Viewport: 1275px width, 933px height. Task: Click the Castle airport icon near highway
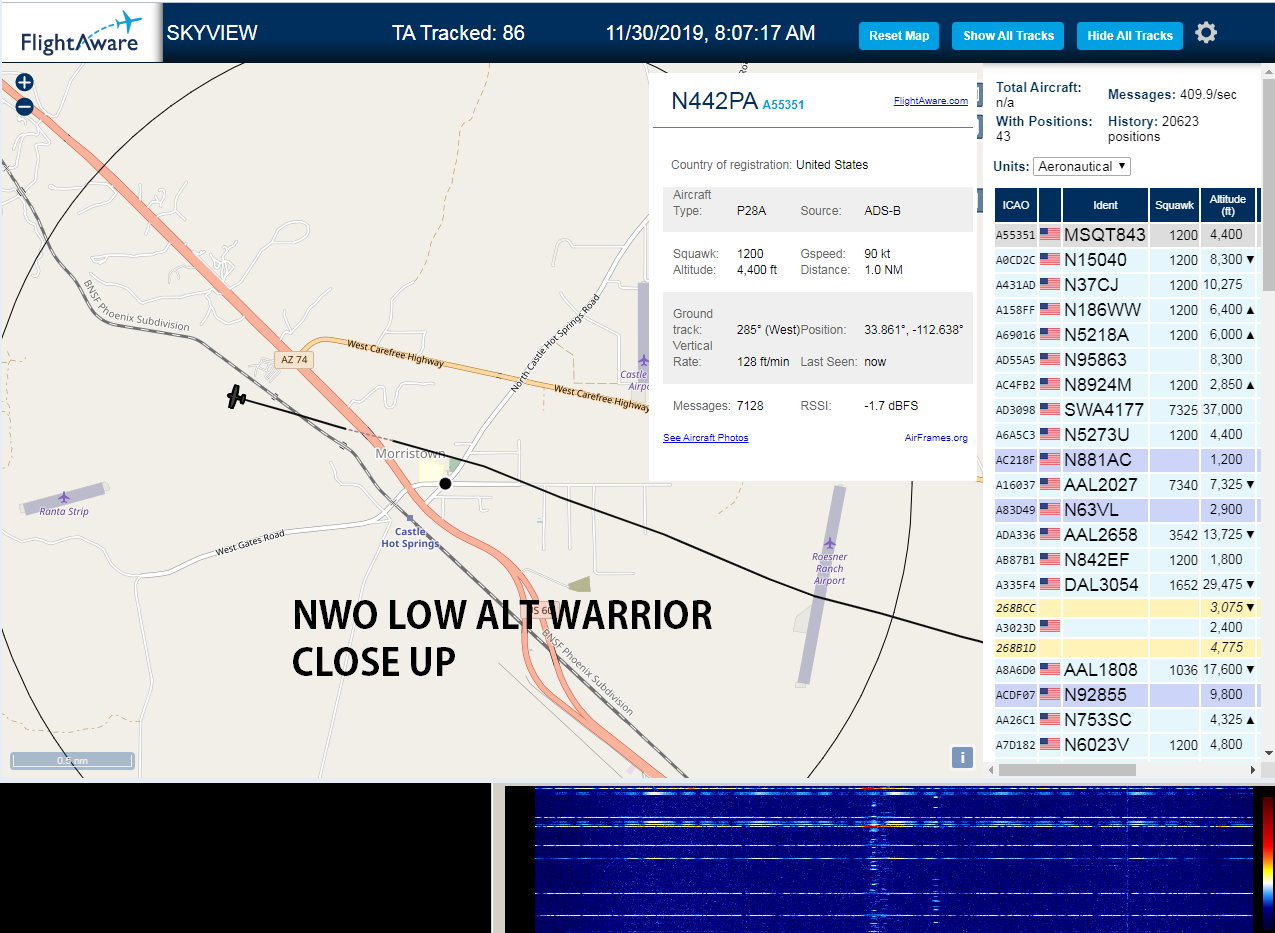tap(642, 360)
